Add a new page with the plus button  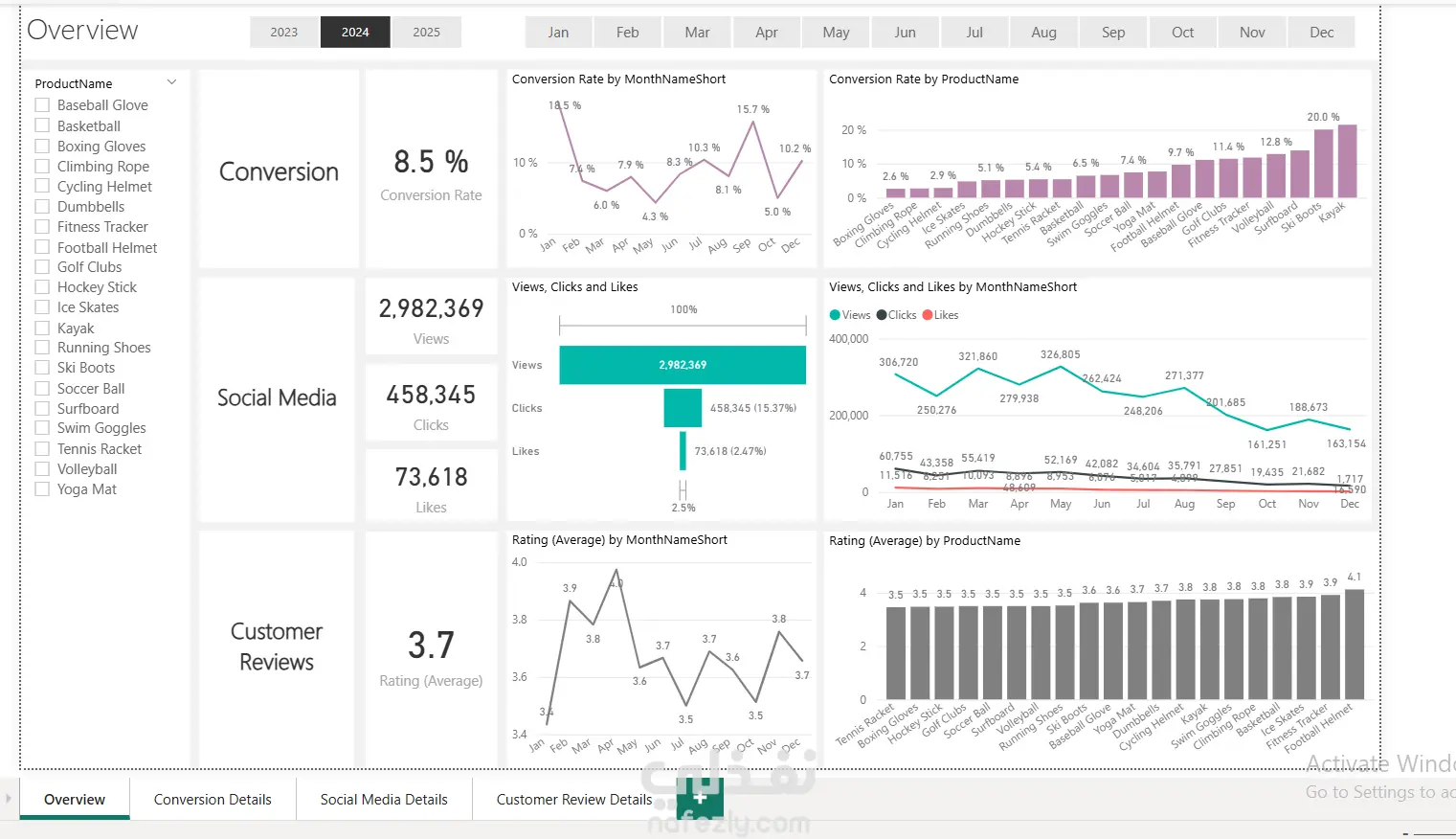click(700, 798)
